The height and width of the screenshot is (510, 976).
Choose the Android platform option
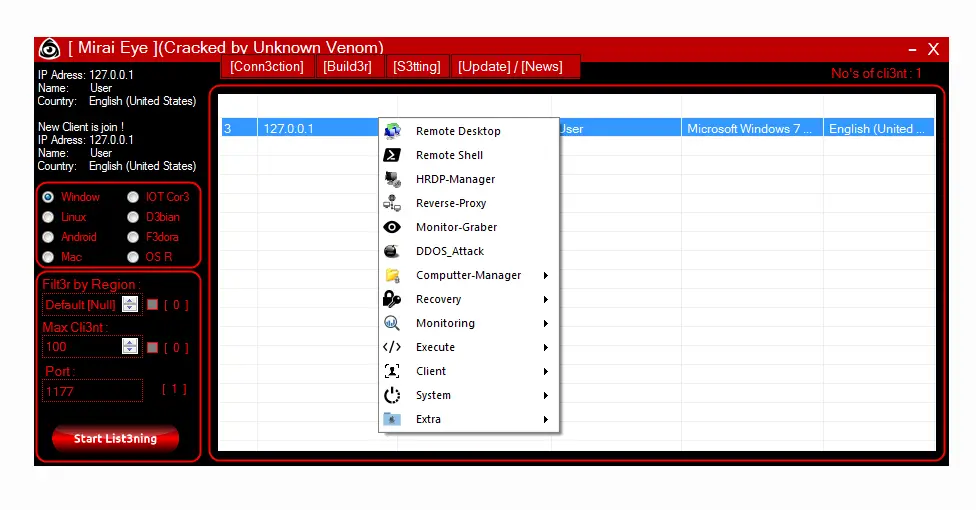[48, 237]
